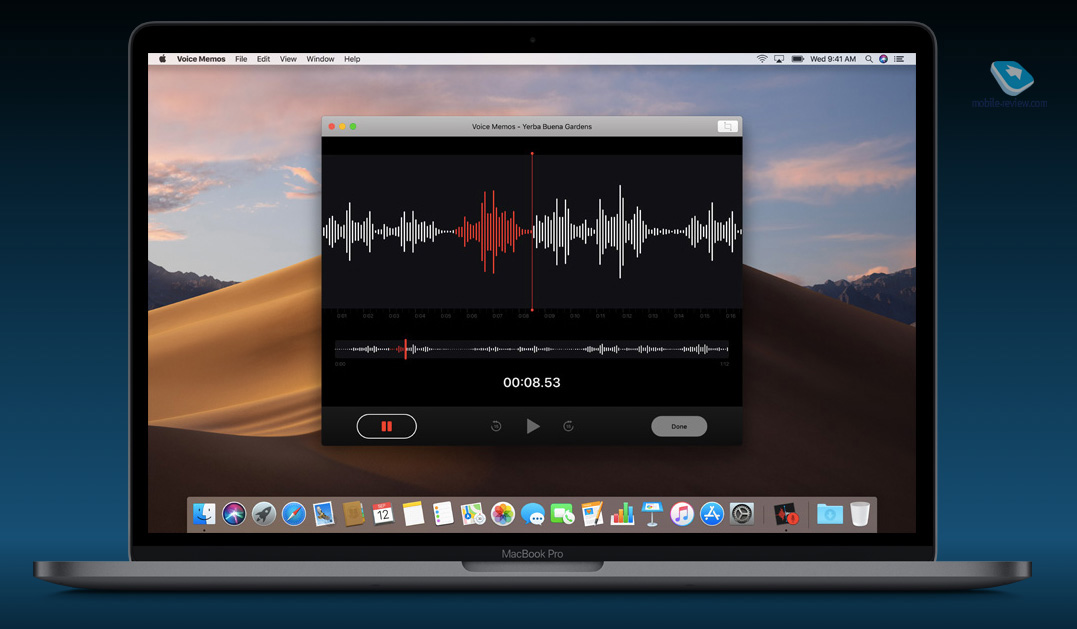This screenshot has height=629, width=1077.
Task: Click the Done button
Action: pos(679,426)
